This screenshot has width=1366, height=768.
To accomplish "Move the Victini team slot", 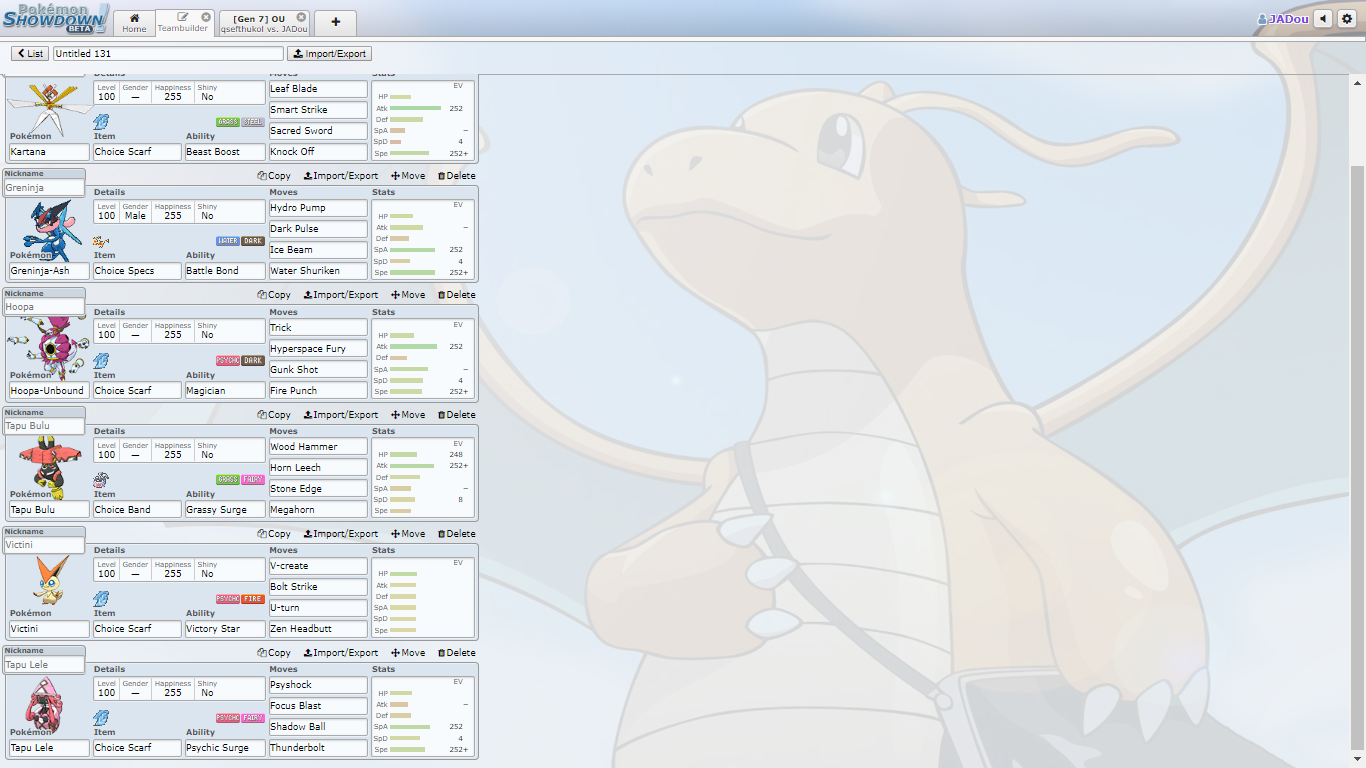I will pos(408,534).
